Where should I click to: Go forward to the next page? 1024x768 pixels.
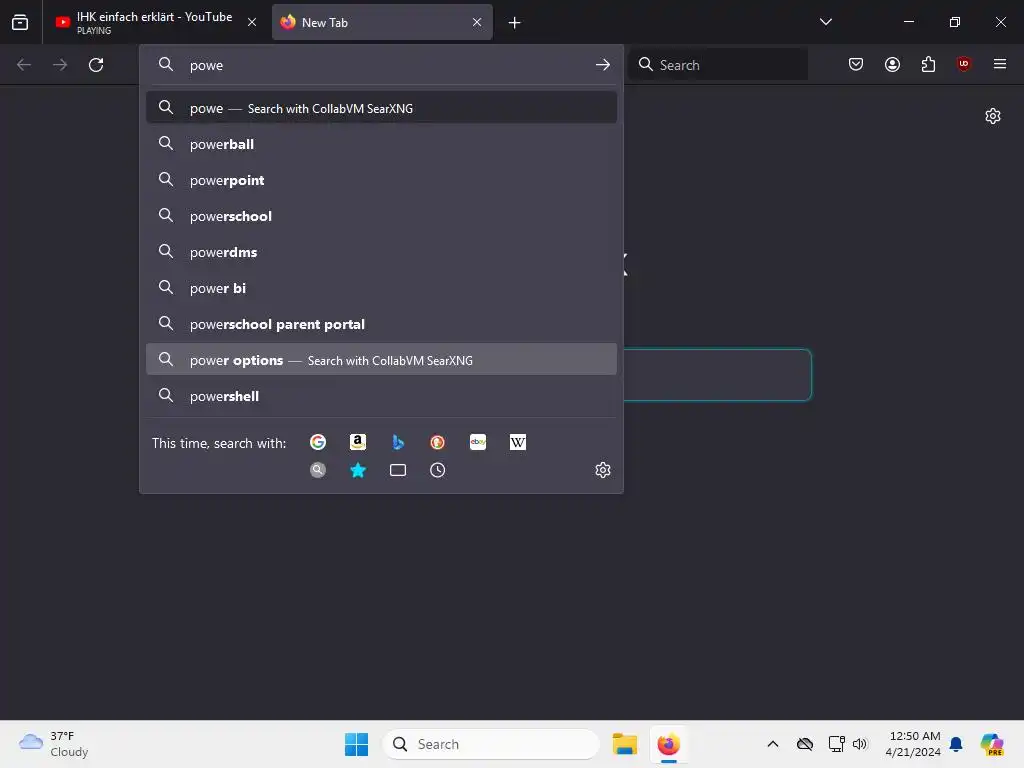[60, 65]
